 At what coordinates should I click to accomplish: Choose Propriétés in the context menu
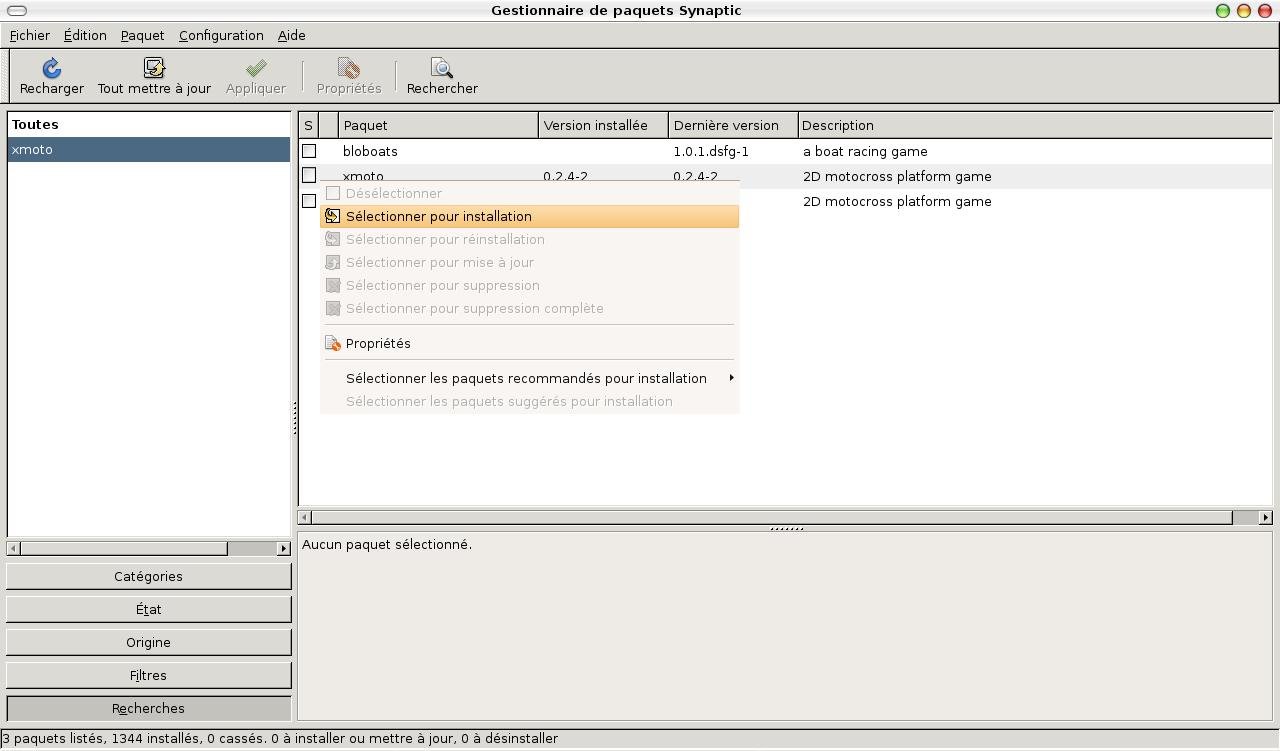click(x=529, y=343)
